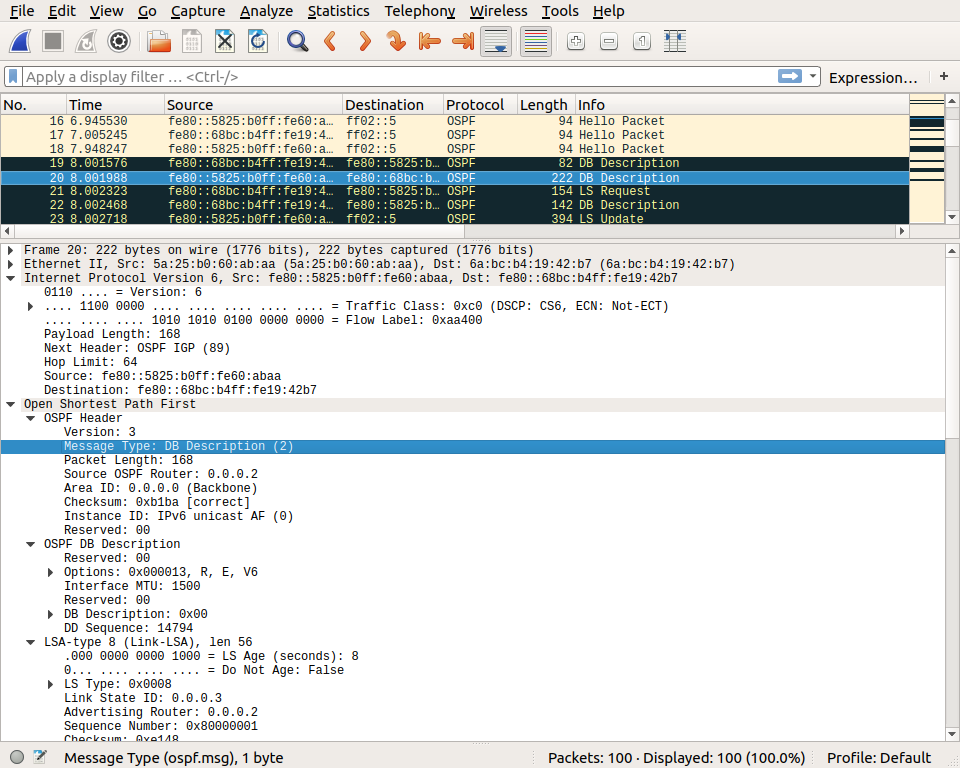Collapse Open Shortest Path First tree
The width and height of the screenshot is (960, 768).
(x=10, y=404)
